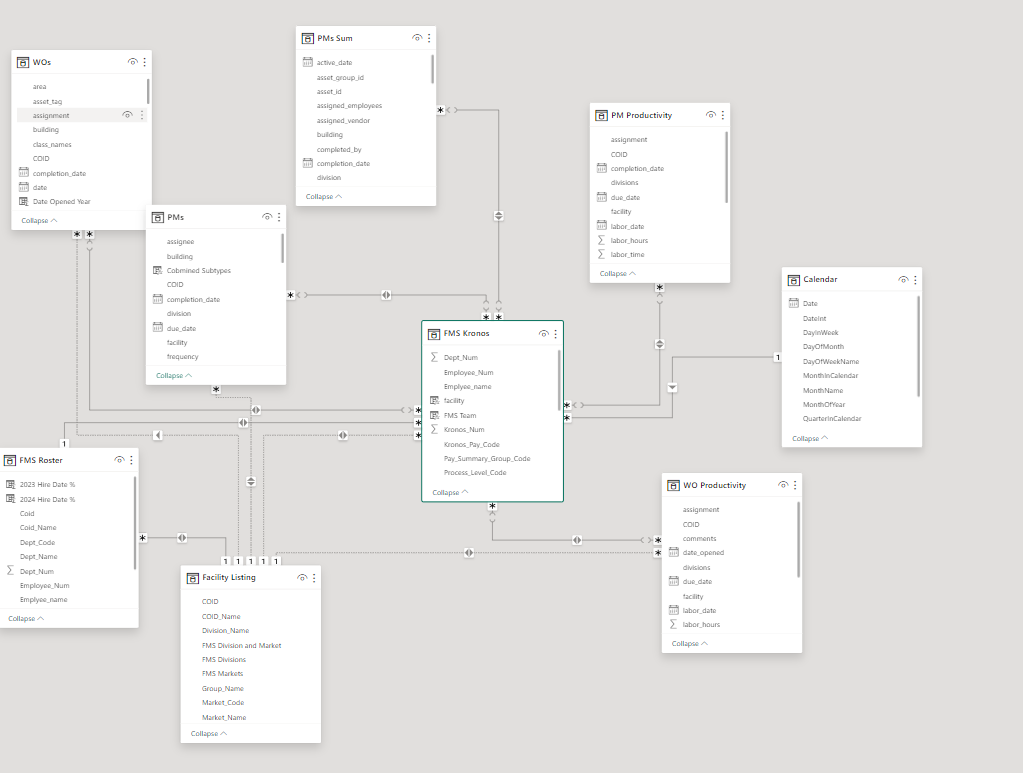
Task: Select the FMS Kronos to WO Productivity relationship marker
Action: coord(577,540)
